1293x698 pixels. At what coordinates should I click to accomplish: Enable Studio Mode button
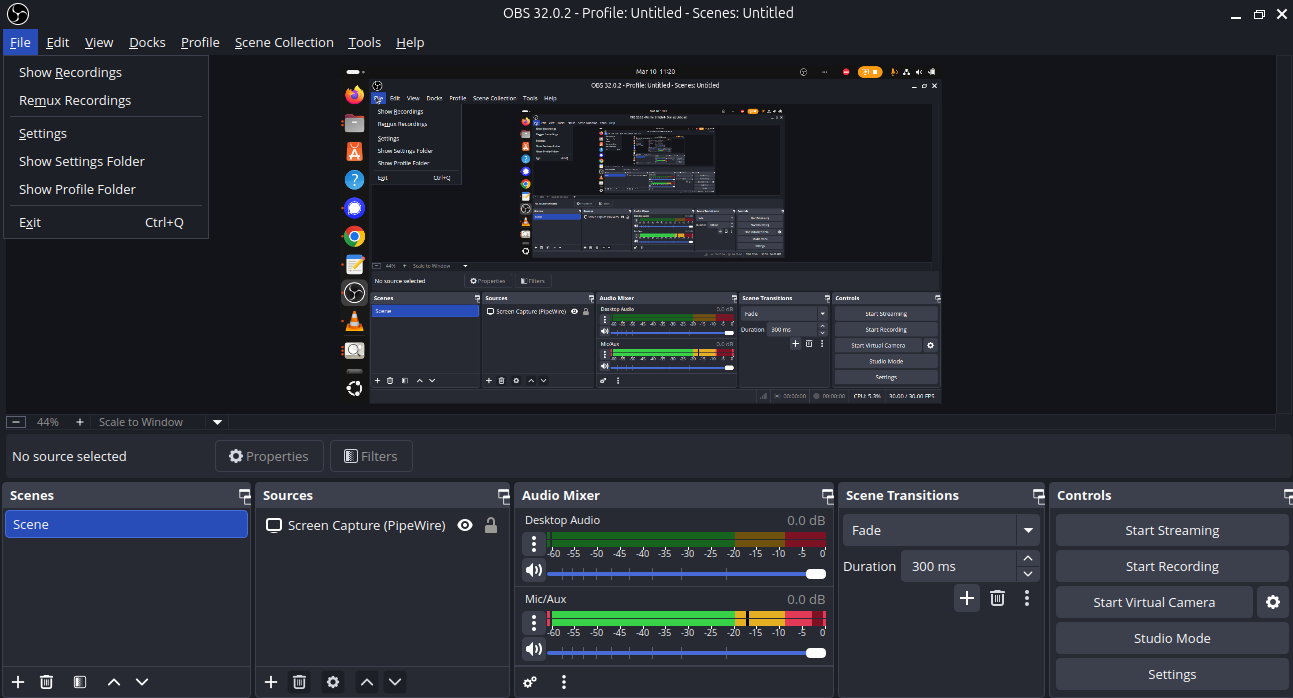click(1171, 638)
